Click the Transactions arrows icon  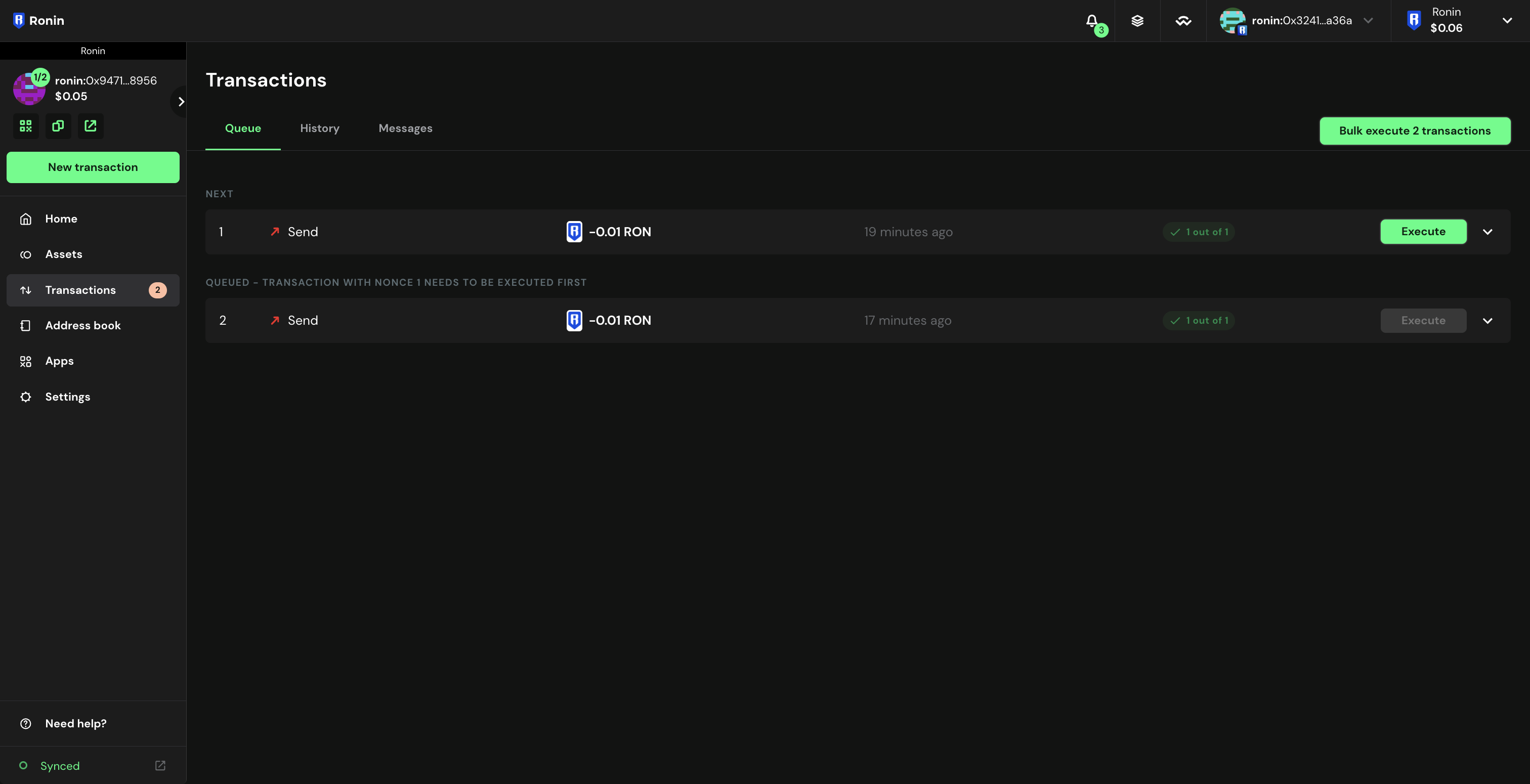pyautogui.click(x=25, y=290)
